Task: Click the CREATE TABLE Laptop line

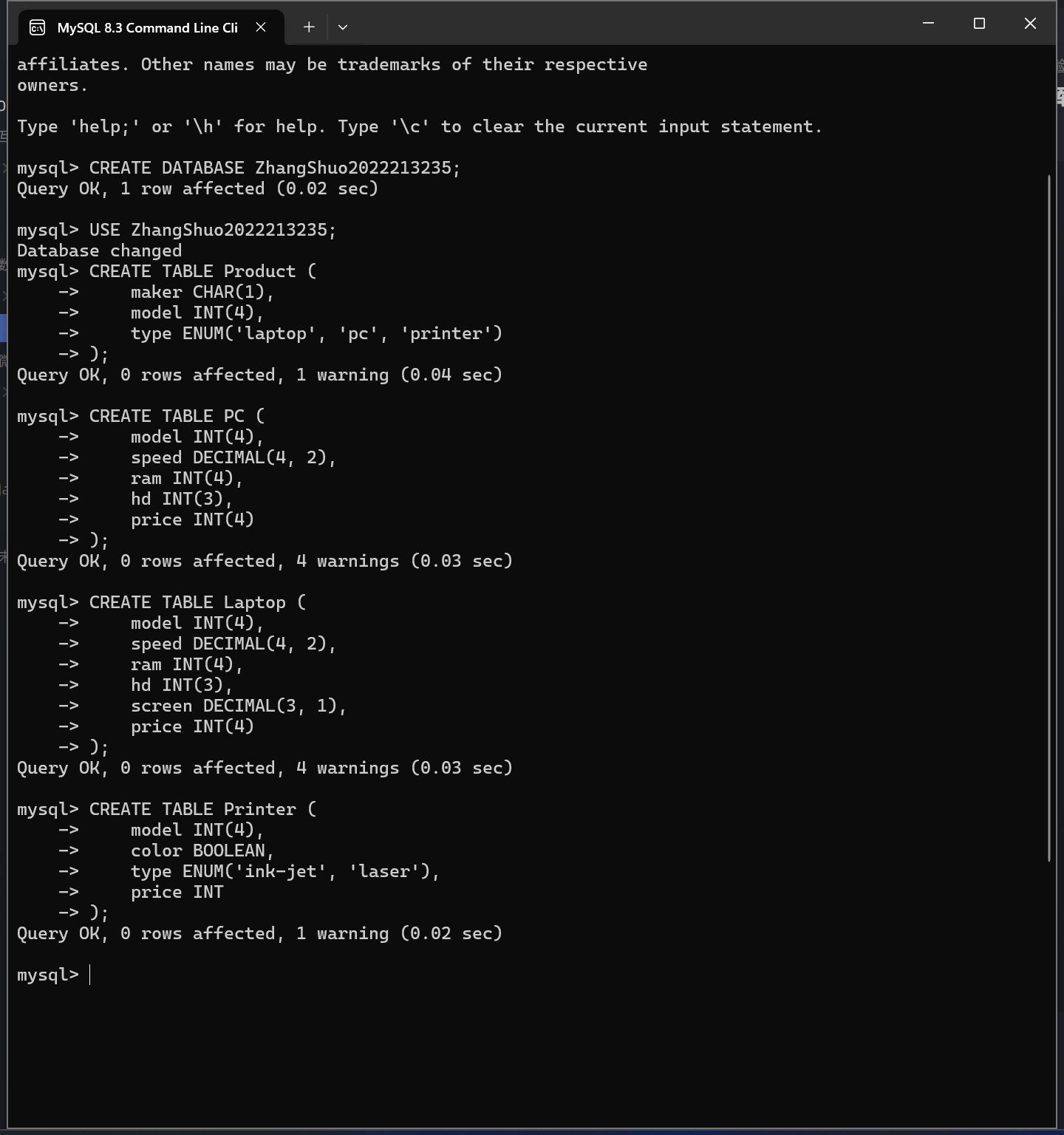Action: click(x=162, y=602)
